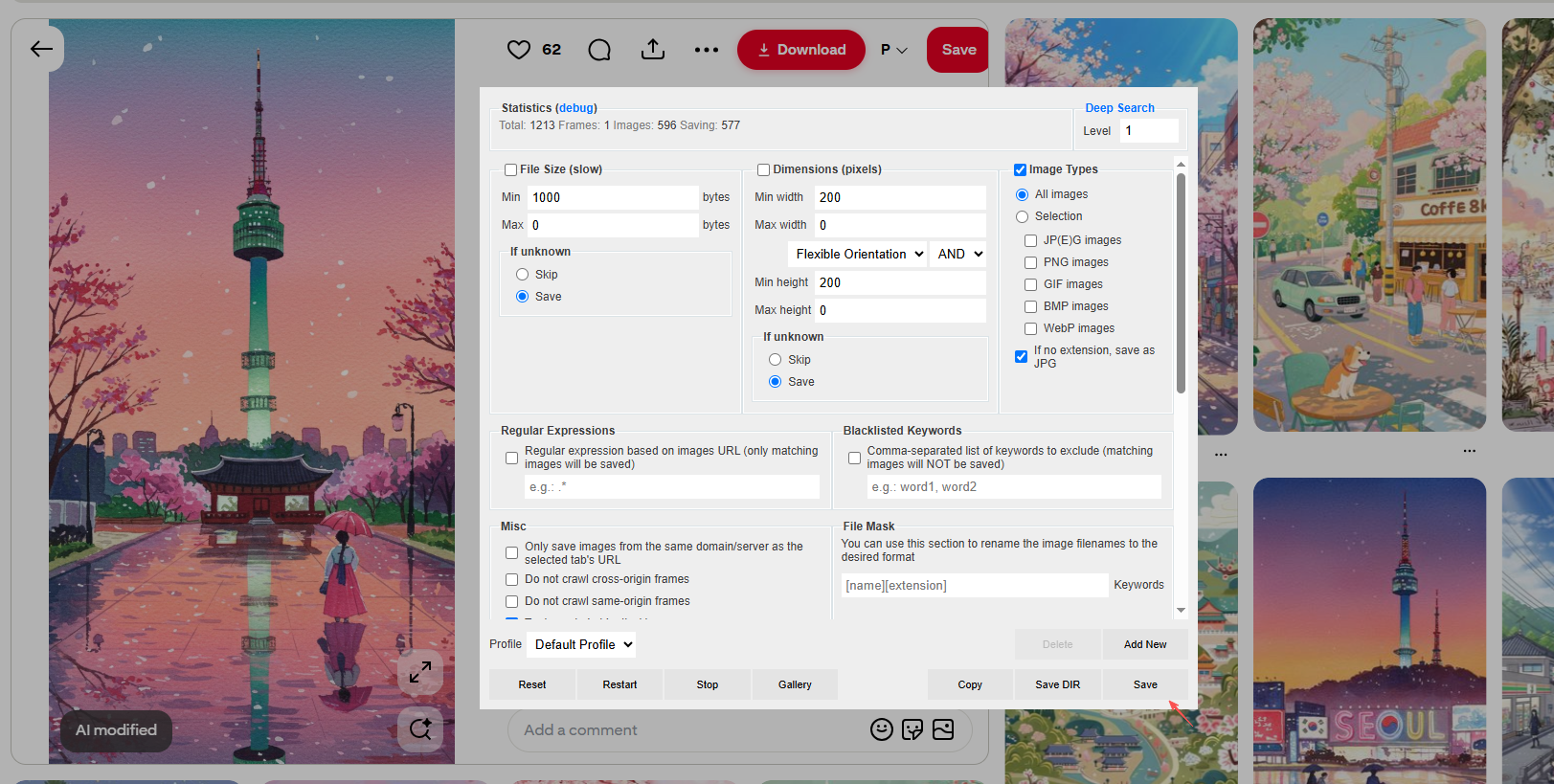Check the WebP images box
The height and width of the screenshot is (784, 1554).
pos(1031,328)
